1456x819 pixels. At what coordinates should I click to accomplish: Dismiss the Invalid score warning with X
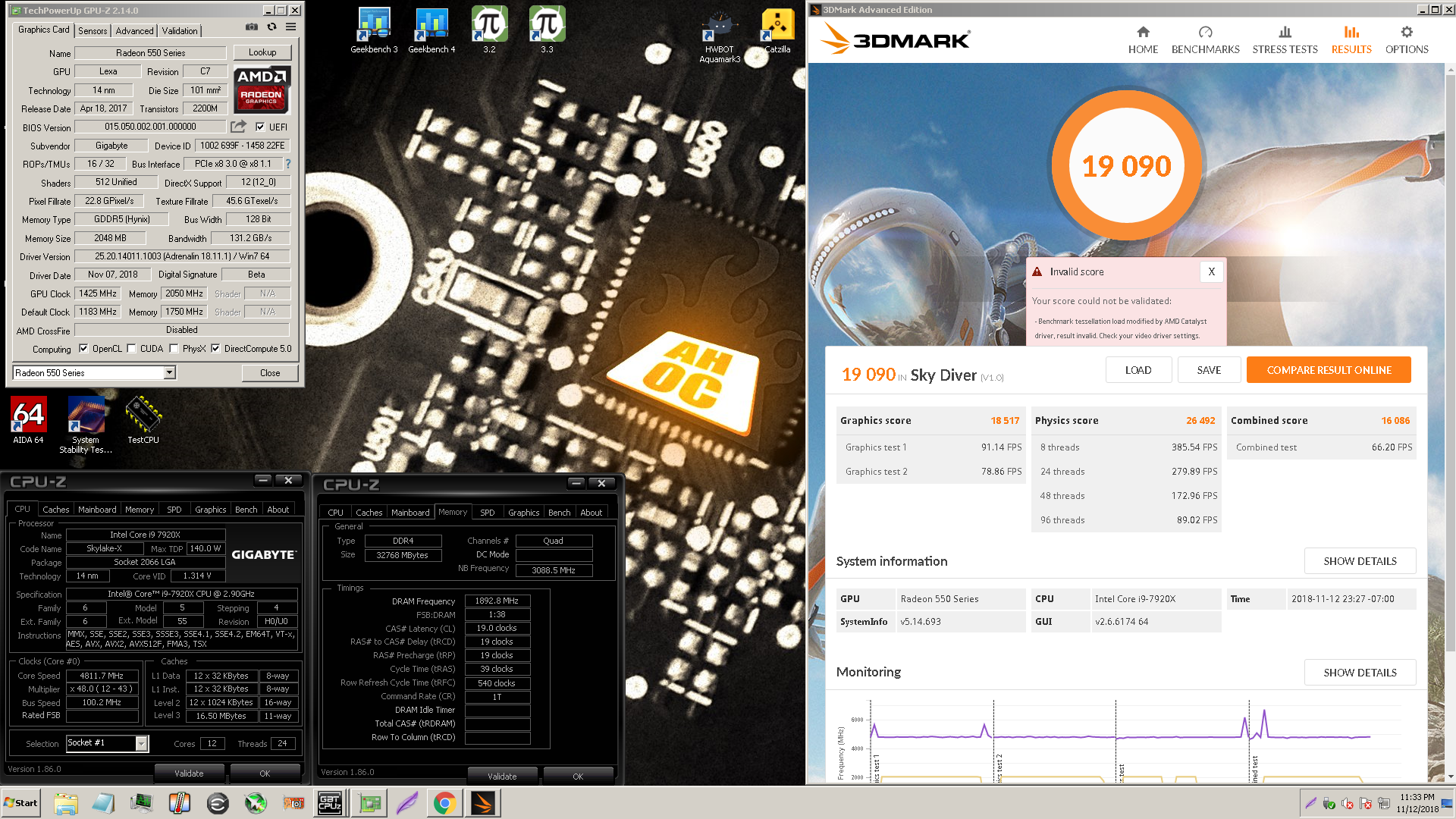pyautogui.click(x=1211, y=271)
